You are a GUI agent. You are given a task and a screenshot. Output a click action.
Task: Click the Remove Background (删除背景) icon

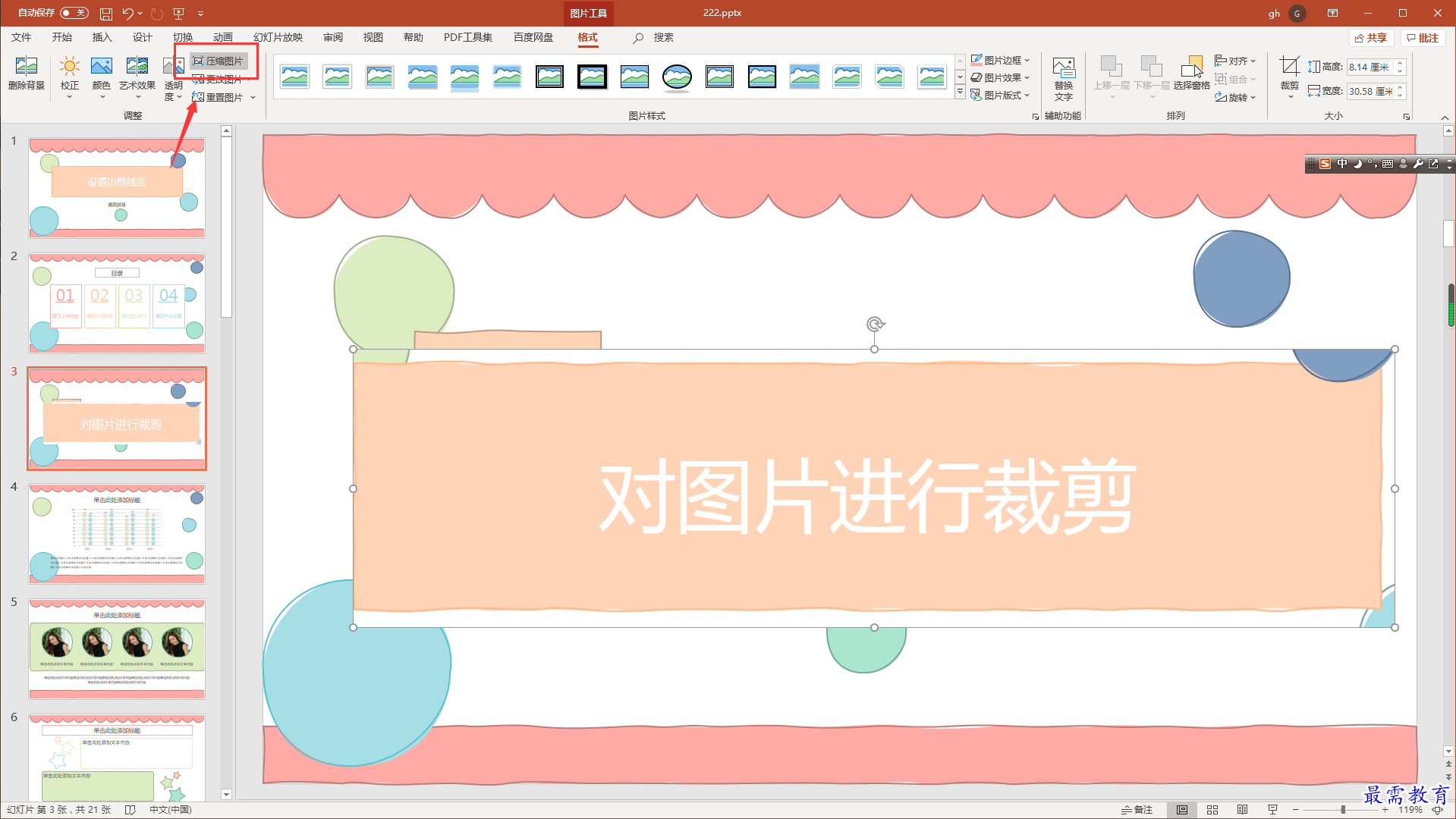click(x=27, y=74)
